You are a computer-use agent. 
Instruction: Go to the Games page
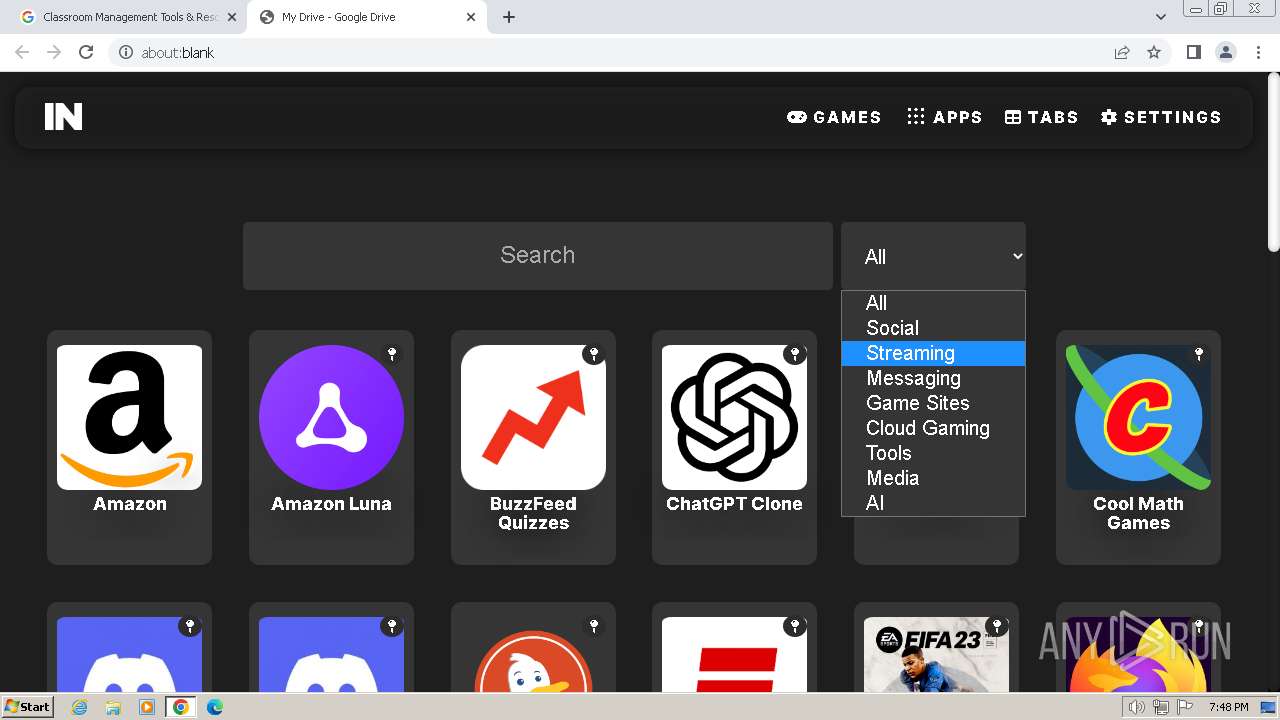point(834,117)
